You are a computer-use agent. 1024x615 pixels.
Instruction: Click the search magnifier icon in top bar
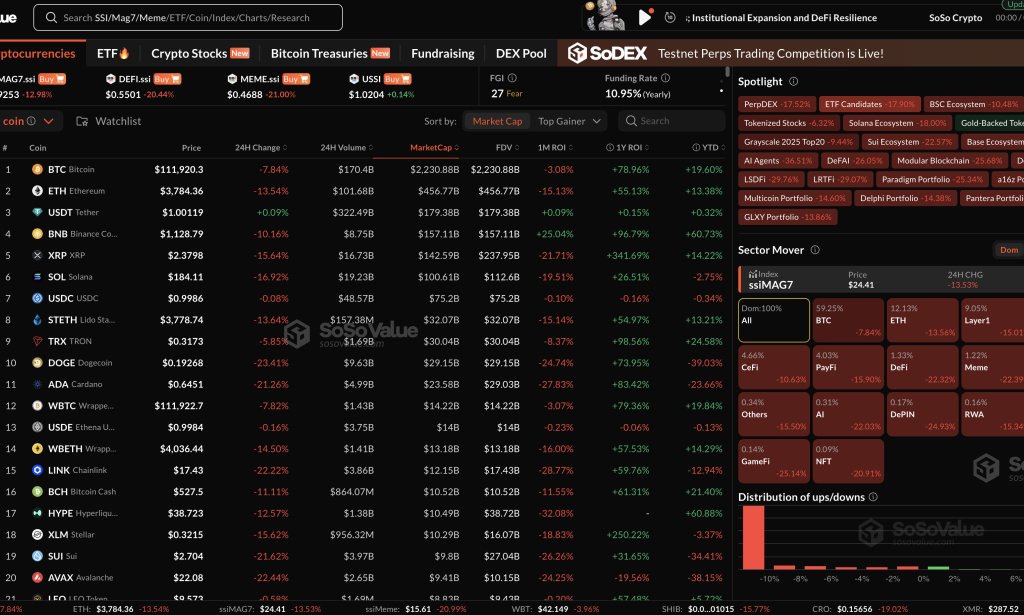tap(51, 18)
